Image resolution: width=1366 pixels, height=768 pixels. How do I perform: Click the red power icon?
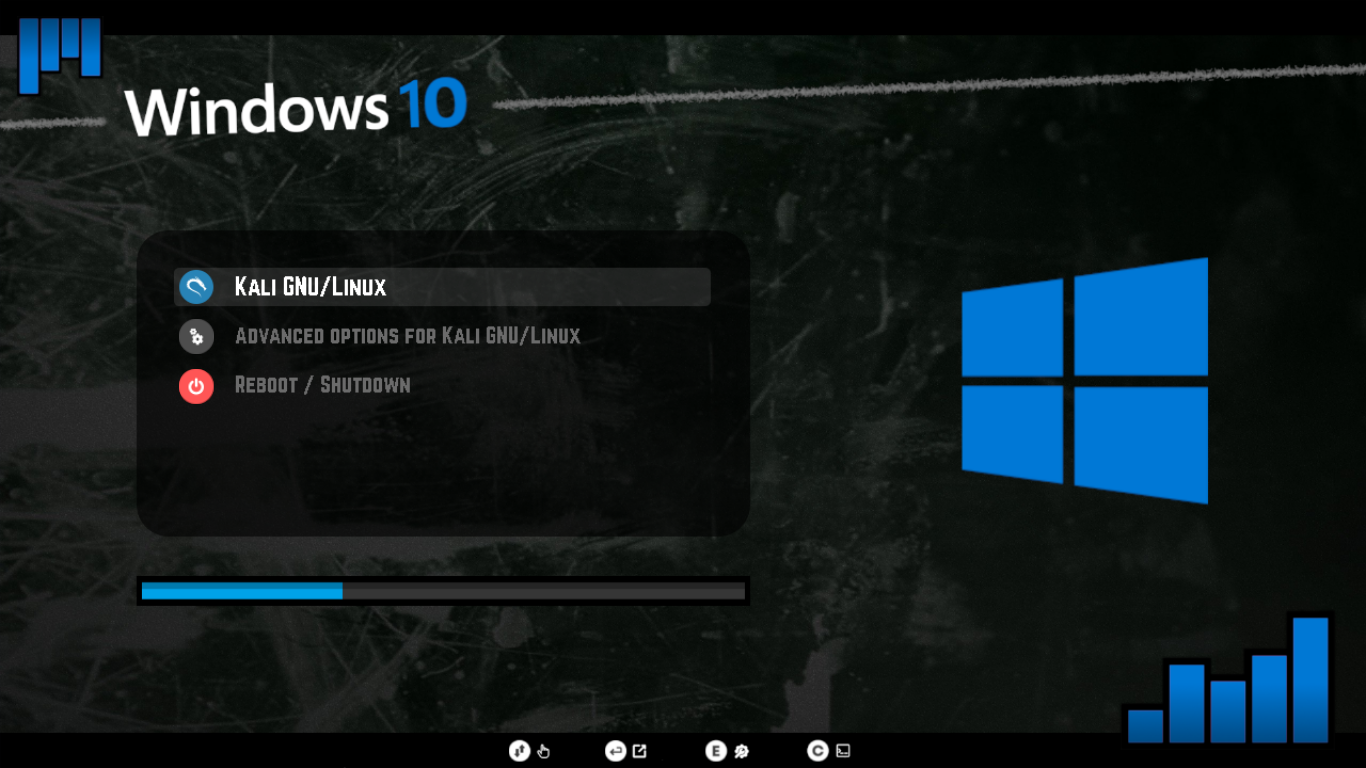click(196, 386)
